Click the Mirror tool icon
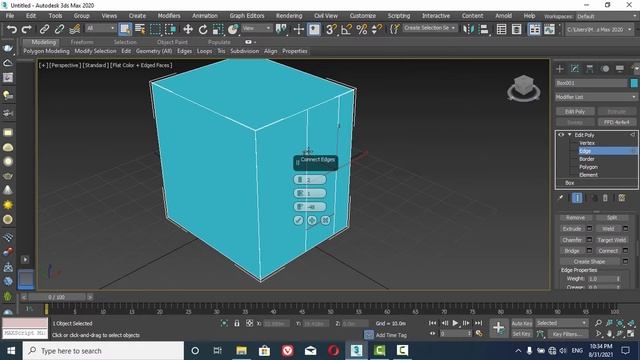640x360 pixels. (468, 29)
